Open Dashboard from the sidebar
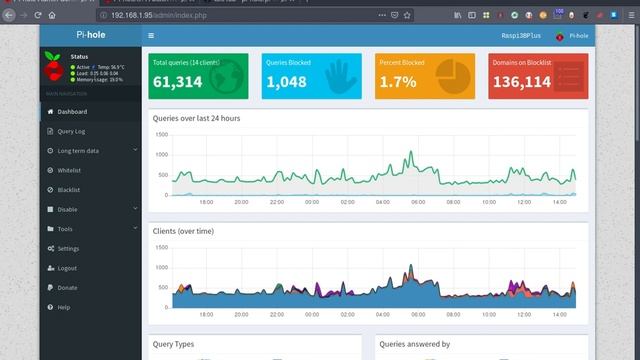Viewport: 640px width, 360px height. (91, 112)
